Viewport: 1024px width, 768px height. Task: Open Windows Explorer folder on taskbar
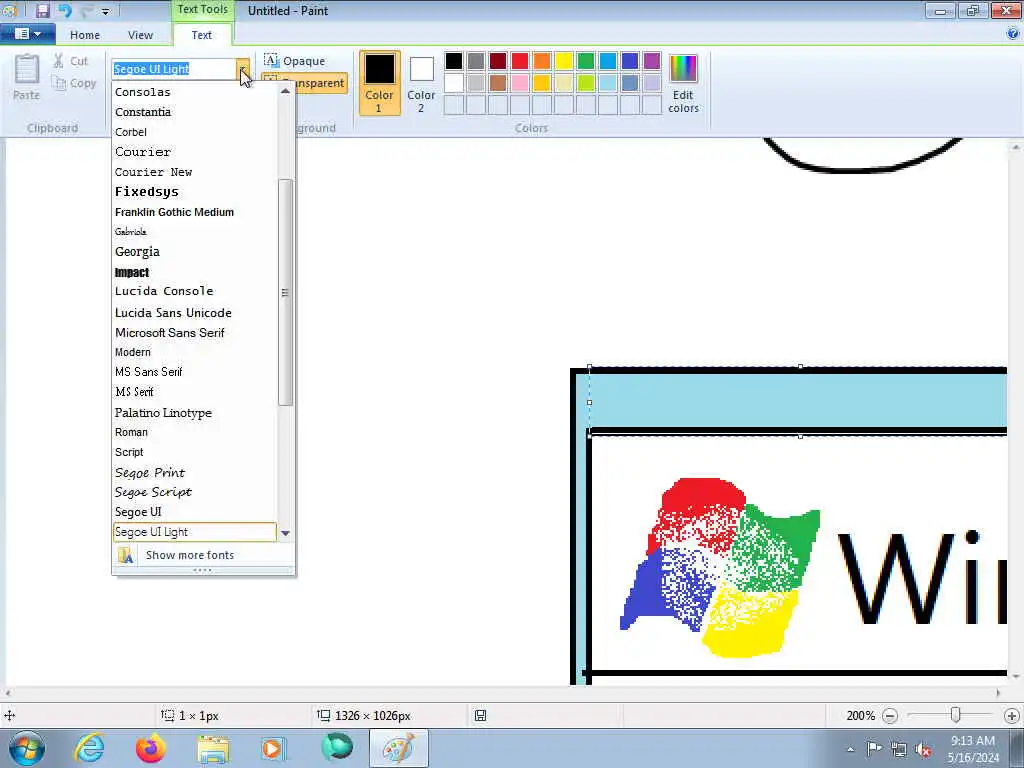(214, 749)
